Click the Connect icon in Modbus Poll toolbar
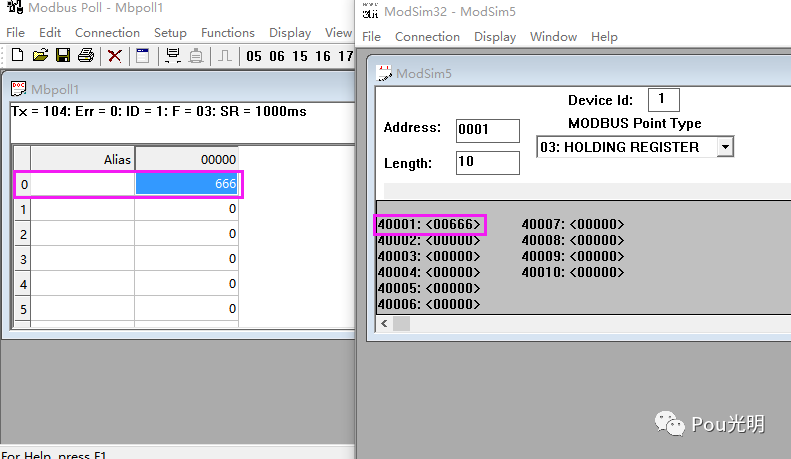Image resolution: width=791 pixels, height=459 pixels. (173, 56)
